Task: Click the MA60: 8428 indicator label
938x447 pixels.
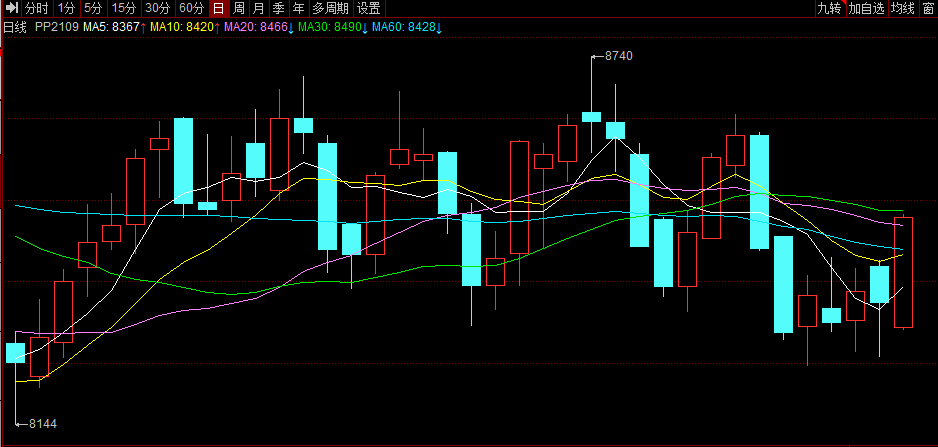Action: [x=407, y=27]
